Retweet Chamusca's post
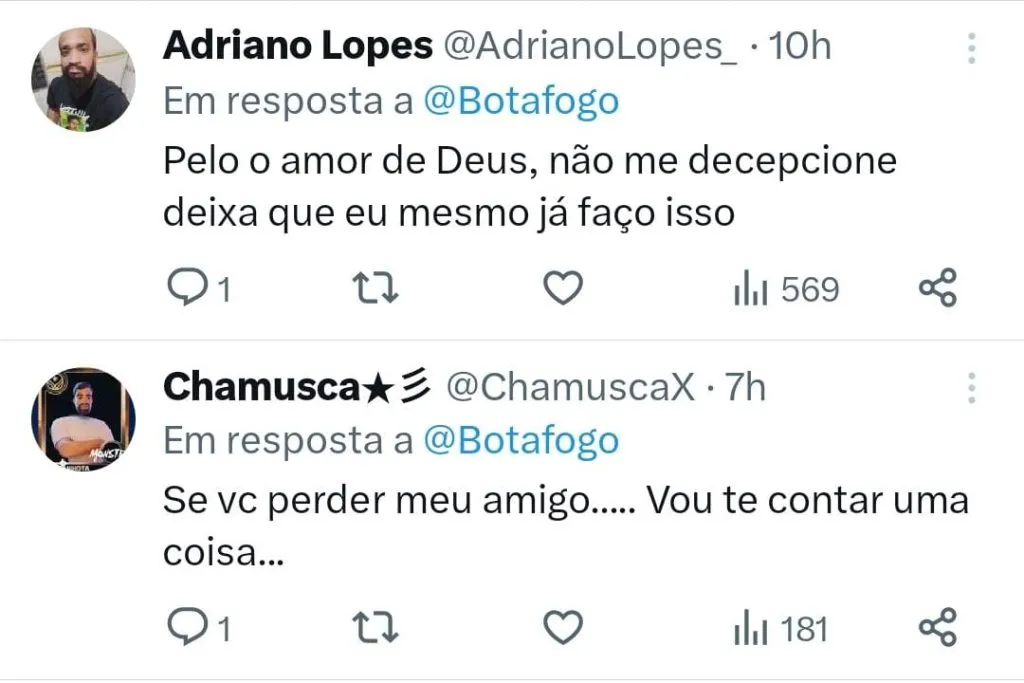The width and height of the screenshot is (1024, 683). (378, 629)
